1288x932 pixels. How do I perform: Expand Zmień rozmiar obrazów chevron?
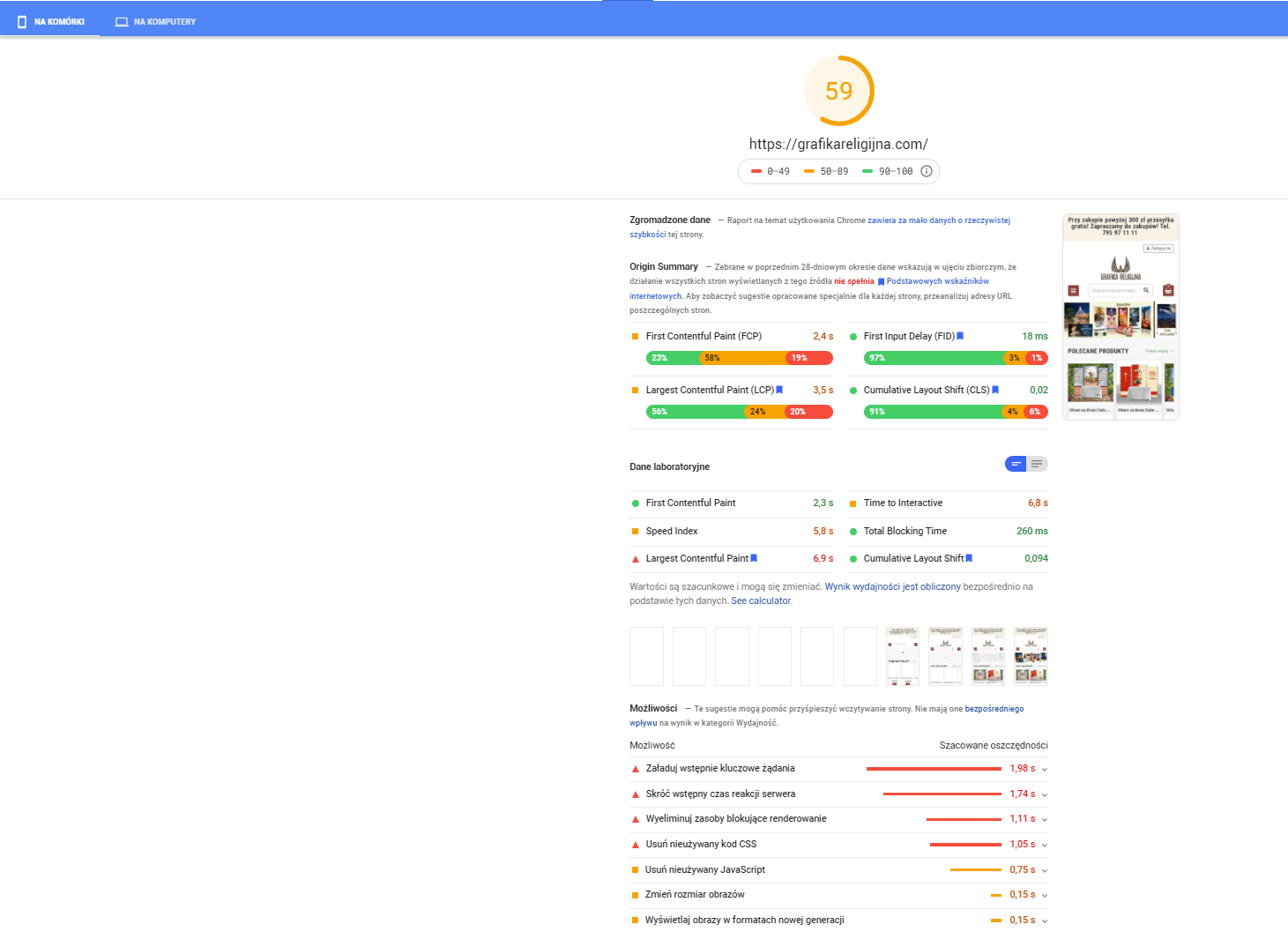(1045, 895)
